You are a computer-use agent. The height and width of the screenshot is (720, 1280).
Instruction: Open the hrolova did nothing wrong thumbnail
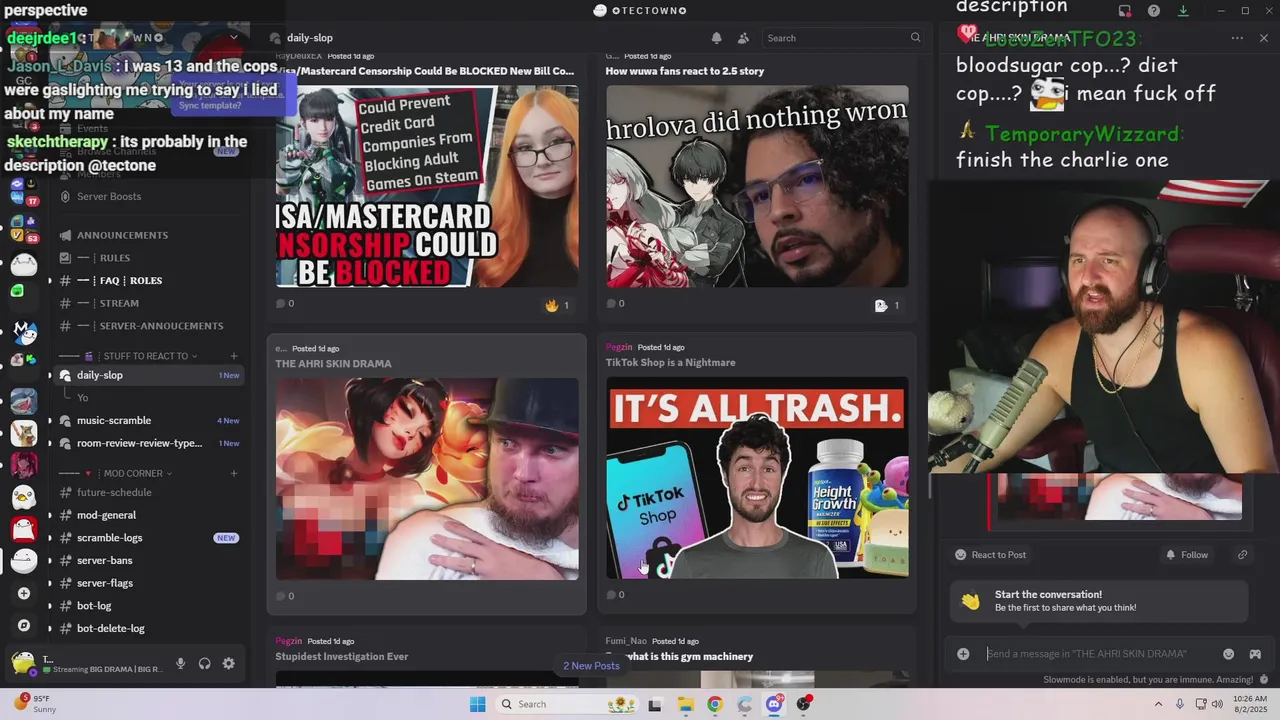pos(757,186)
